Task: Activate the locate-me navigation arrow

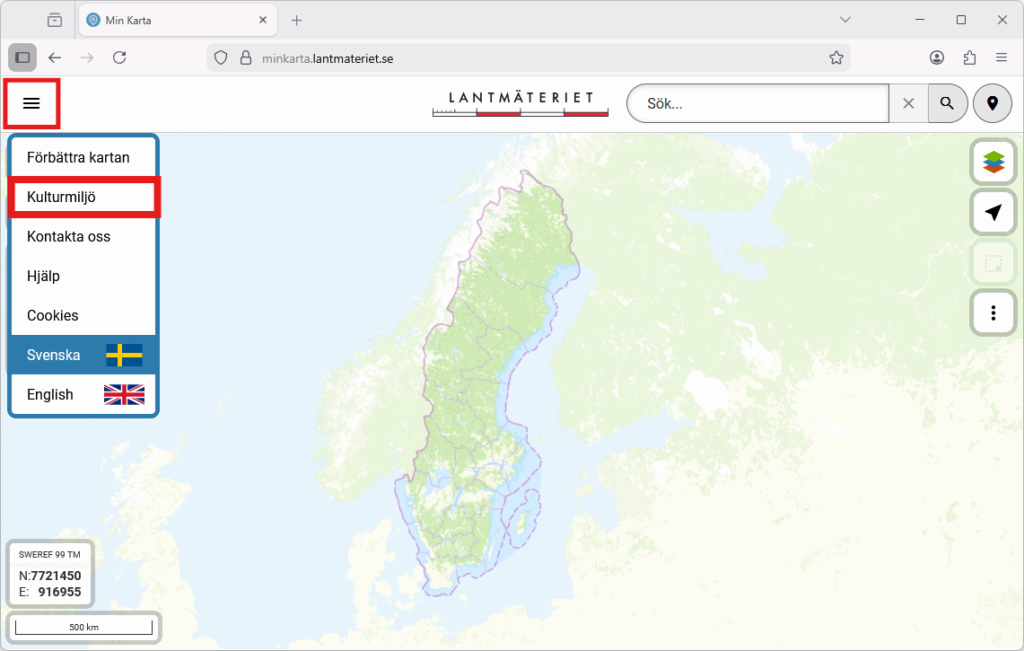Action: pos(992,212)
